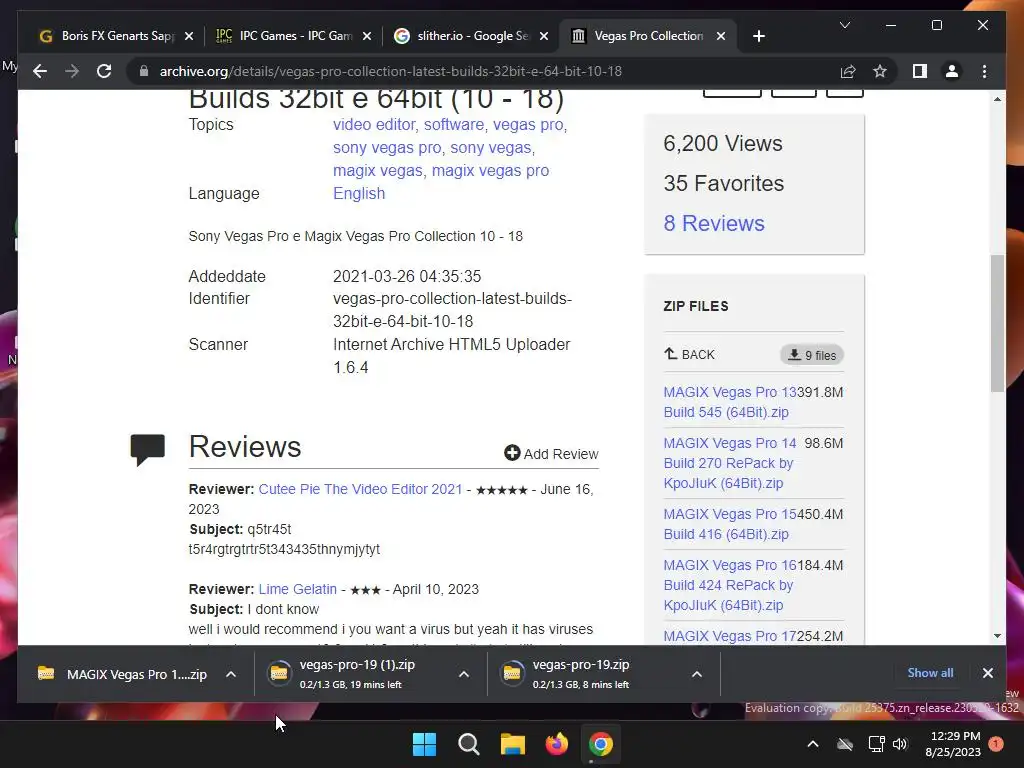The width and height of the screenshot is (1024, 768).
Task: Open a new browser tab
Action: pyautogui.click(x=758, y=36)
